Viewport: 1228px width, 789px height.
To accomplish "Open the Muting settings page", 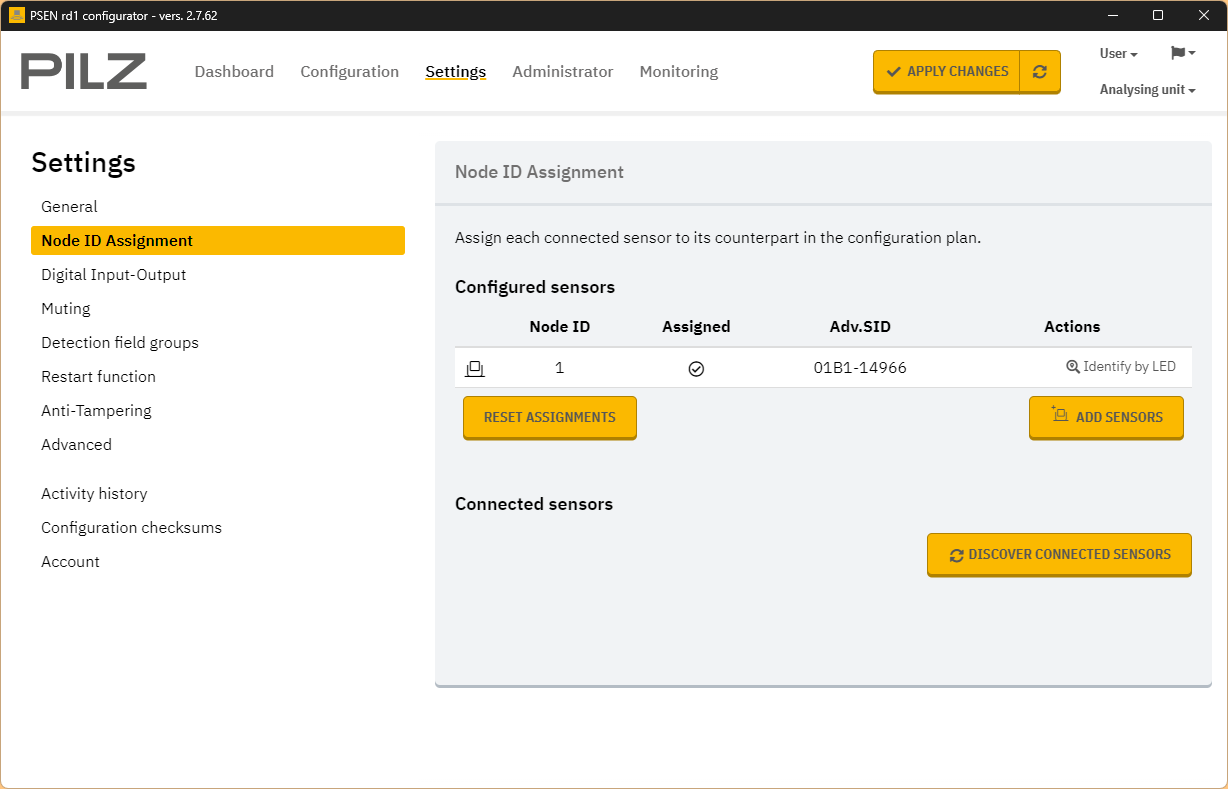I will point(66,309).
